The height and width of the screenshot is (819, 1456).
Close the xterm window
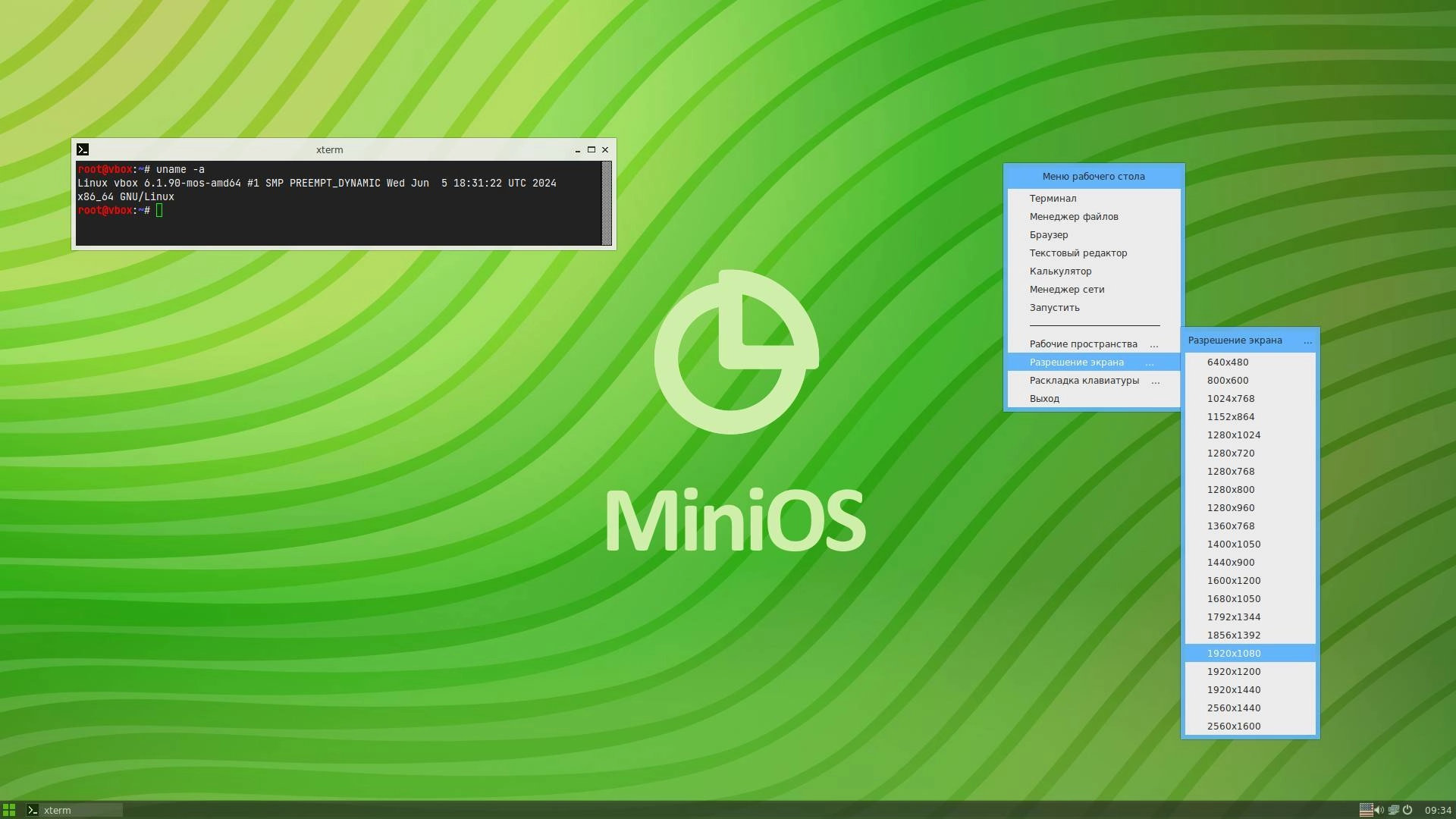click(605, 150)
